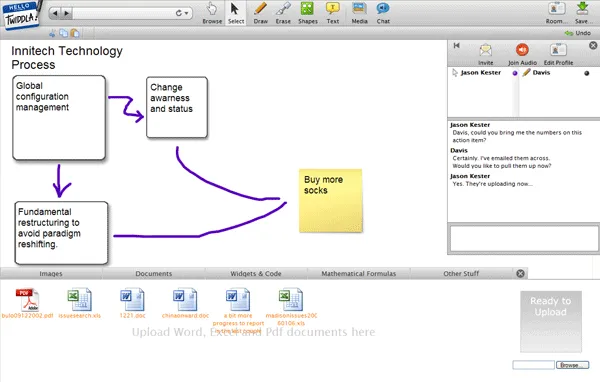Image resolution: width=600 pixels, height=382 pixels.
Task: Select the 'Global configuration management' box
Action: pyautogui.click(x=59, y=118)
